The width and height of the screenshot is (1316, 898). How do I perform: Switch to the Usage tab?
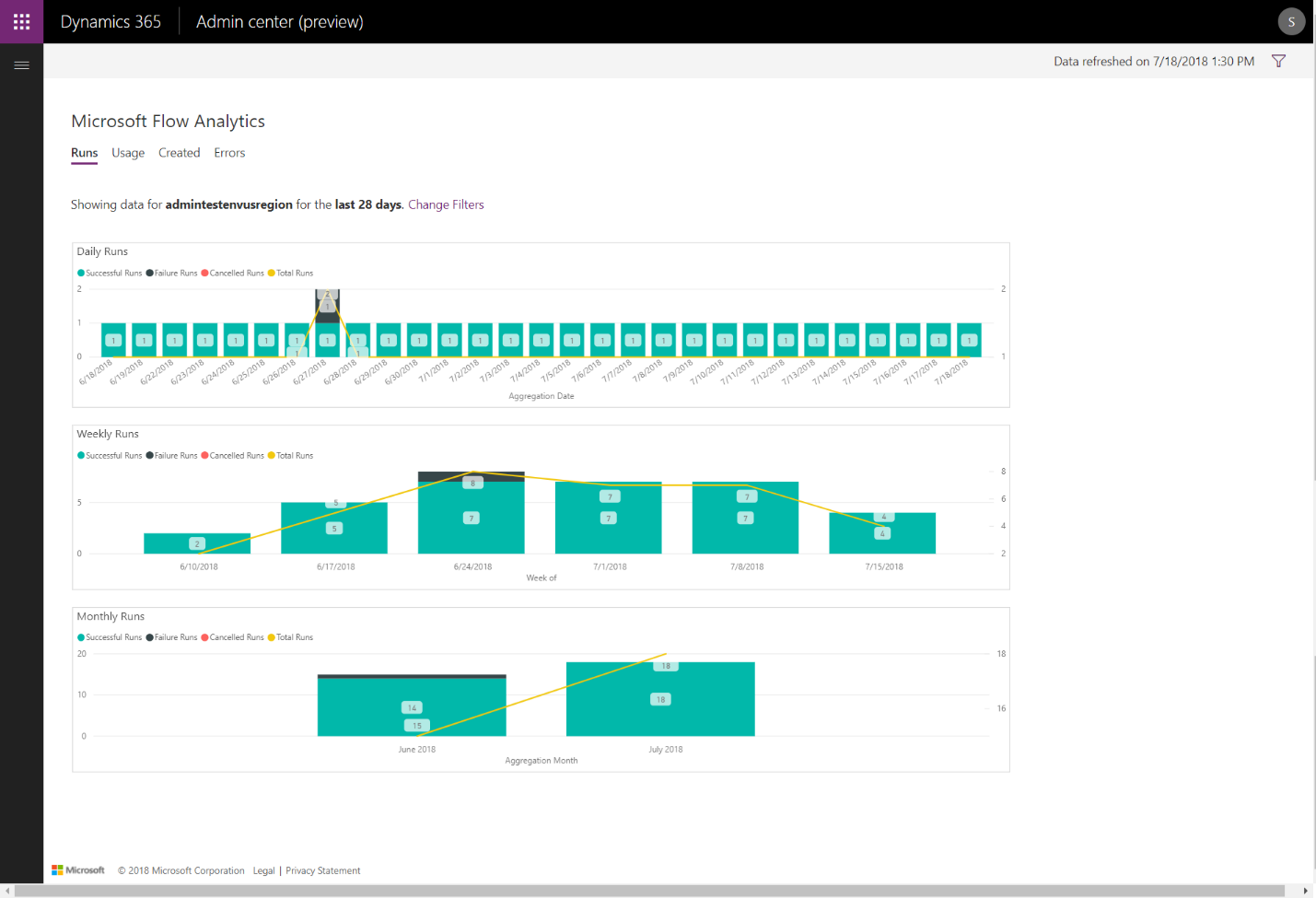pos(127,153)
